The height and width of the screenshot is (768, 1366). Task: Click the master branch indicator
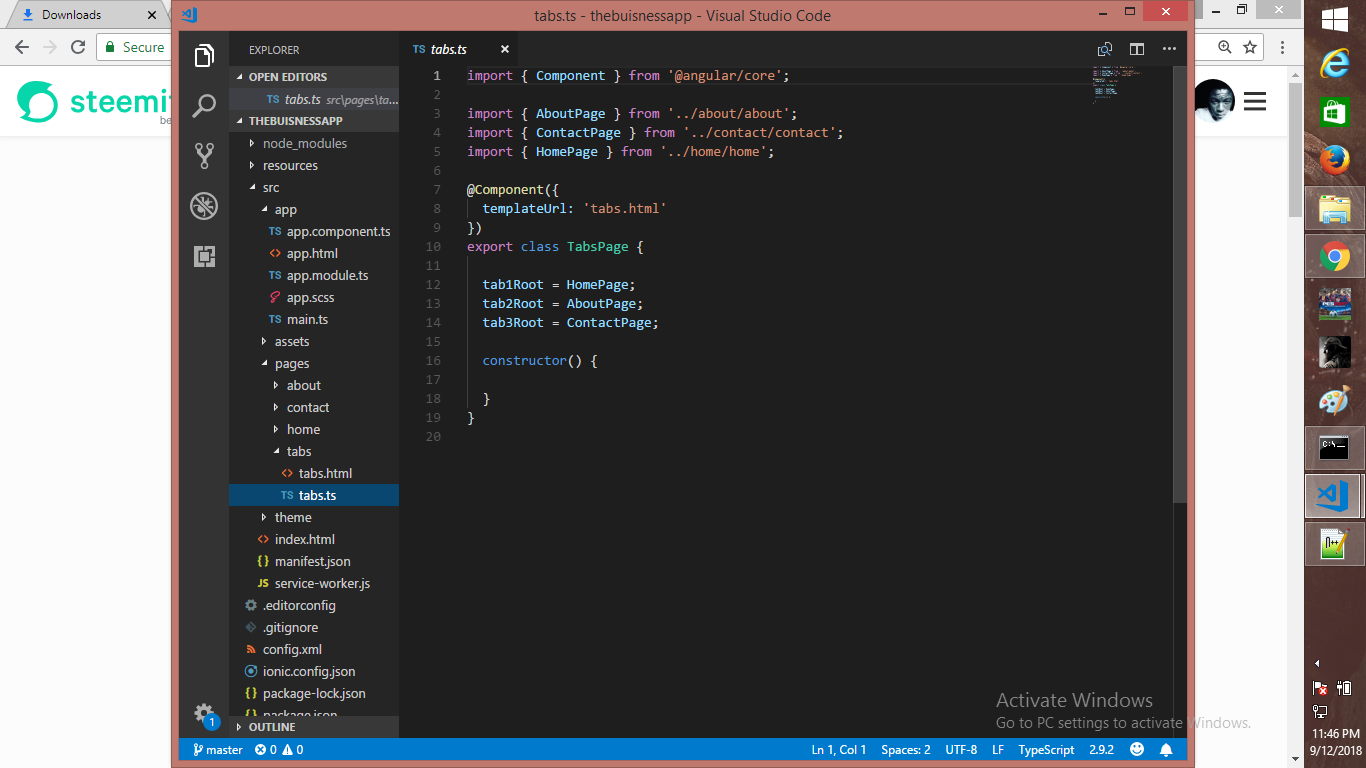[218, 749]
